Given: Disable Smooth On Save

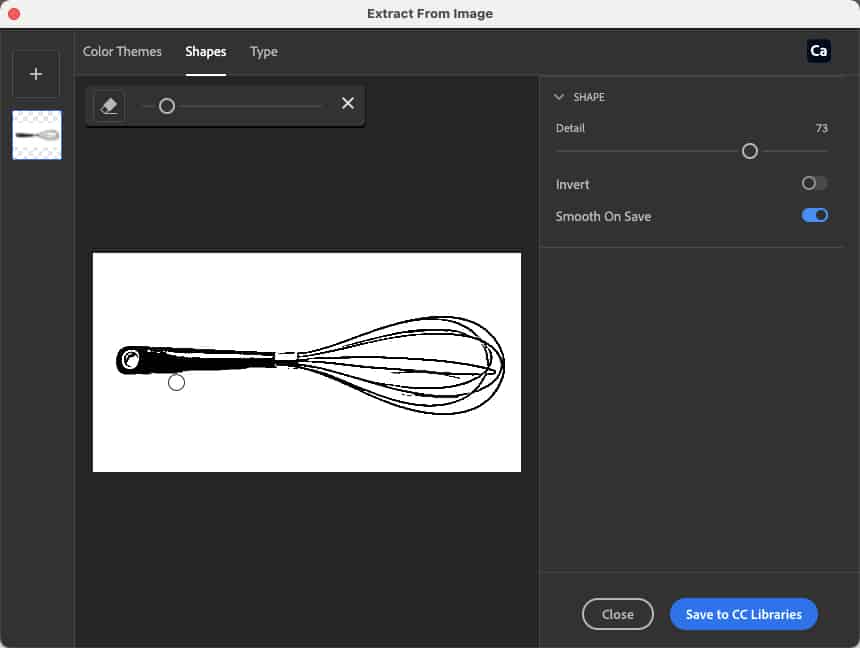Looking at the screenshot, I should [x=814, y=216].
